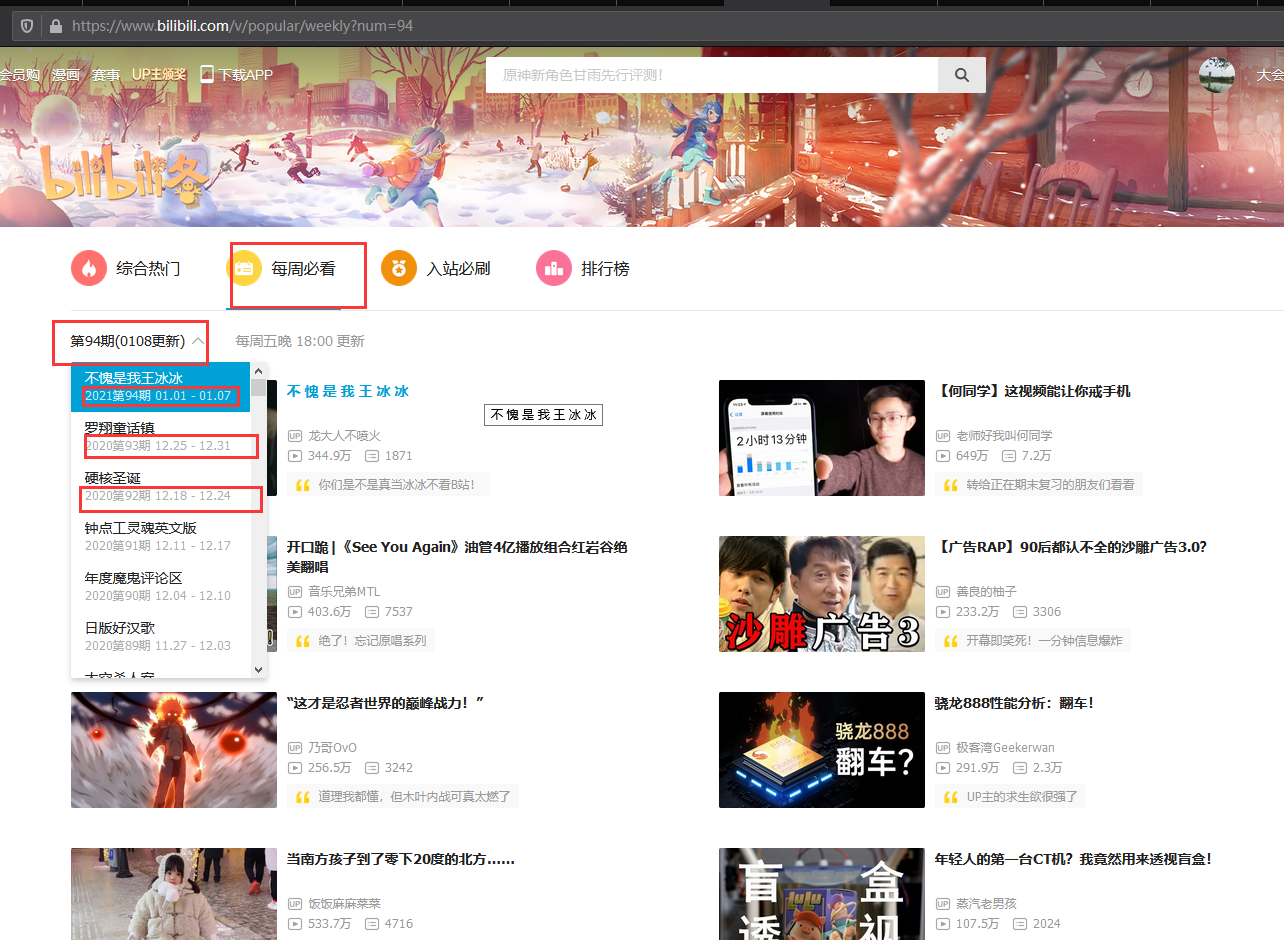Image resolution: width=1284 pixels, height=940 pixels.
Task: Visit uploader 饭饭麻麻菜菜
Action: tap(344, 904)
